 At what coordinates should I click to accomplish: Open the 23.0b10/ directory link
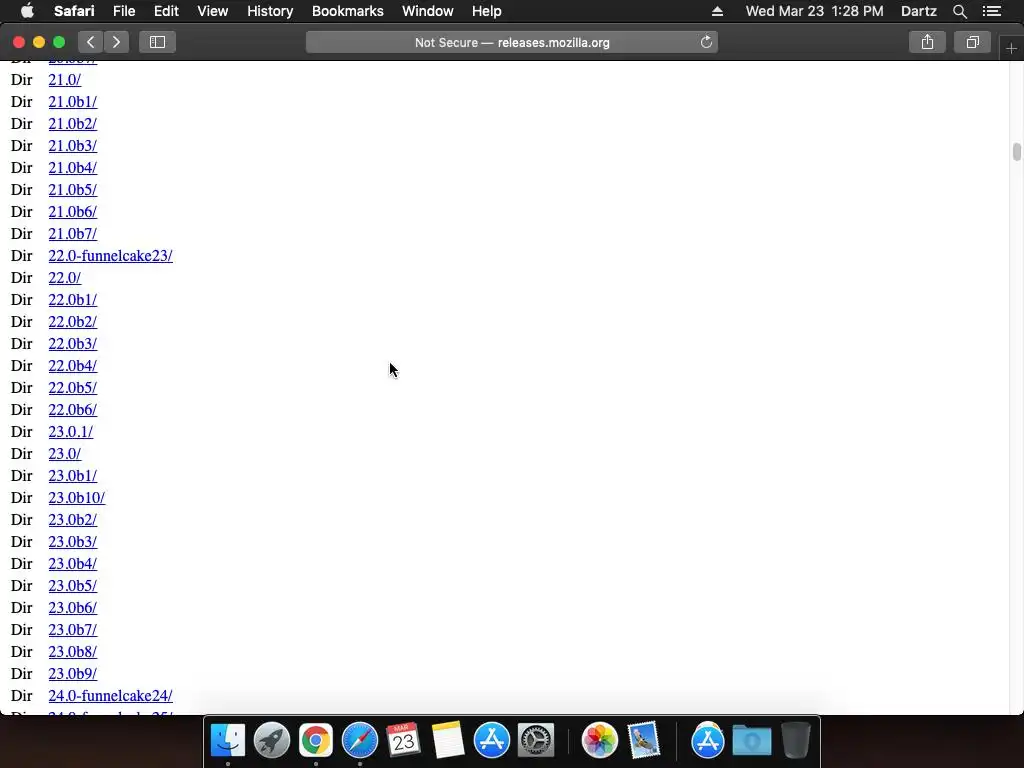[x=76, y=498]
